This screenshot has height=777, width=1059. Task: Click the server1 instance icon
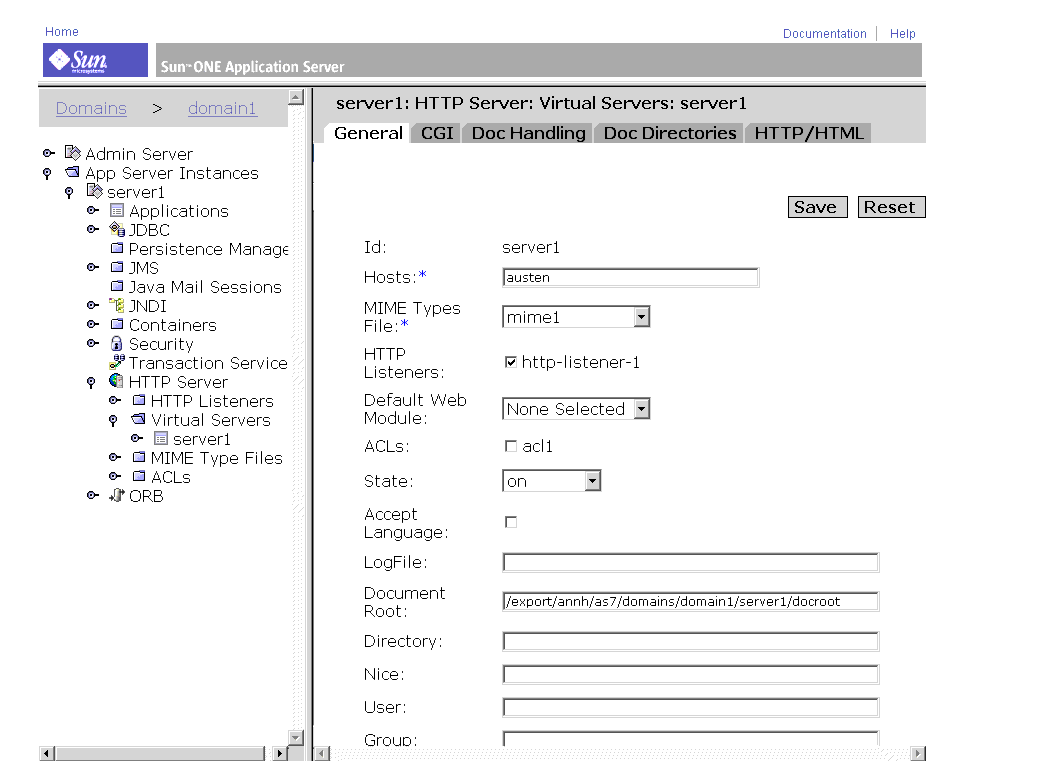(95, 191)
